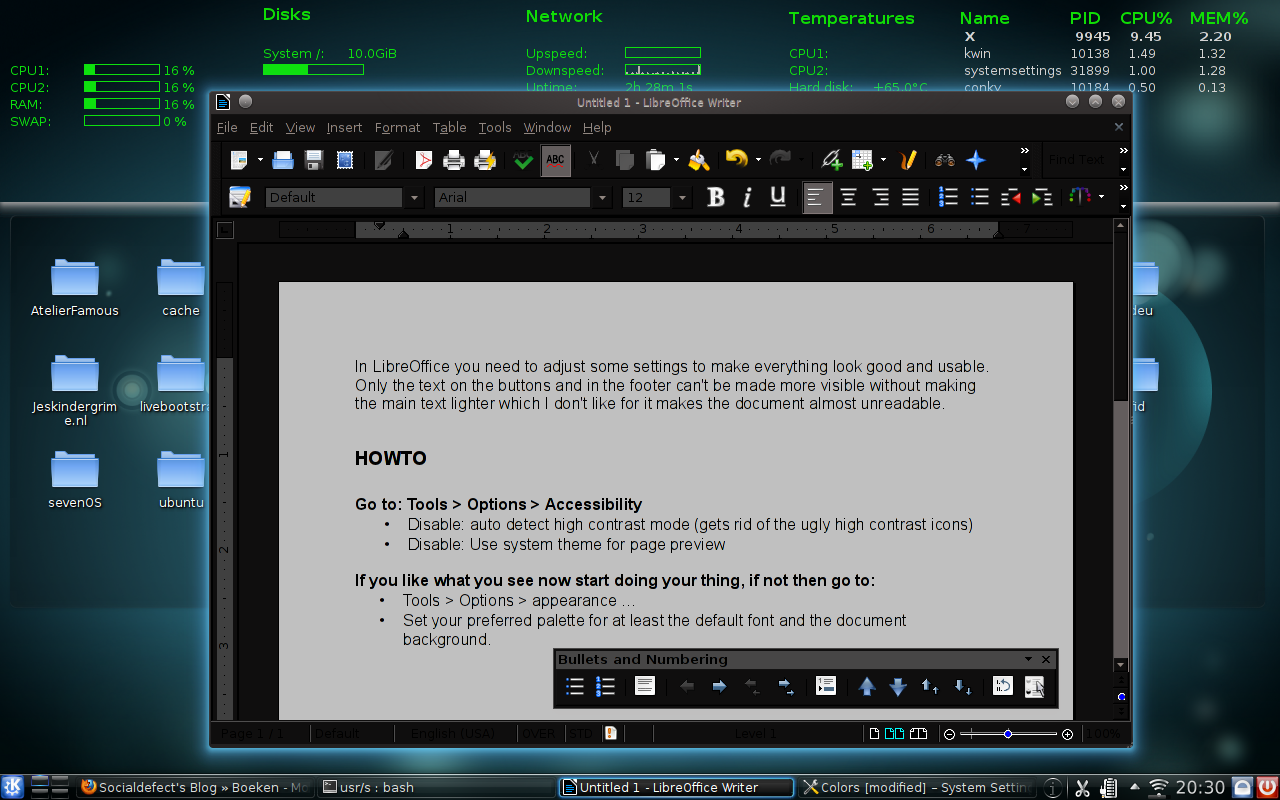Image resolution: width=1280 pixels, height=800 pixels.
Task: Click Insert Unnumbered Entry icon
Action: [x=826, y=686]
